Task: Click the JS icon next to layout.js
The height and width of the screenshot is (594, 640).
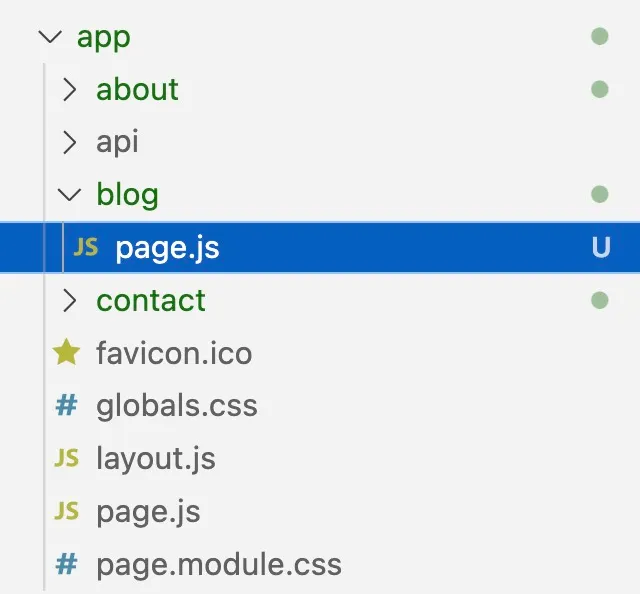Action: point(67,458)
